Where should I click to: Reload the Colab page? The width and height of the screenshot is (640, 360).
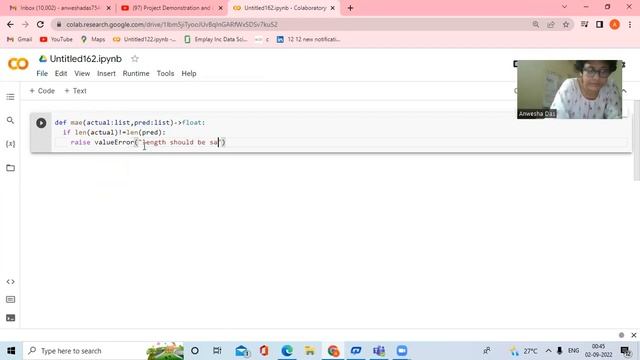click(40, 24)
